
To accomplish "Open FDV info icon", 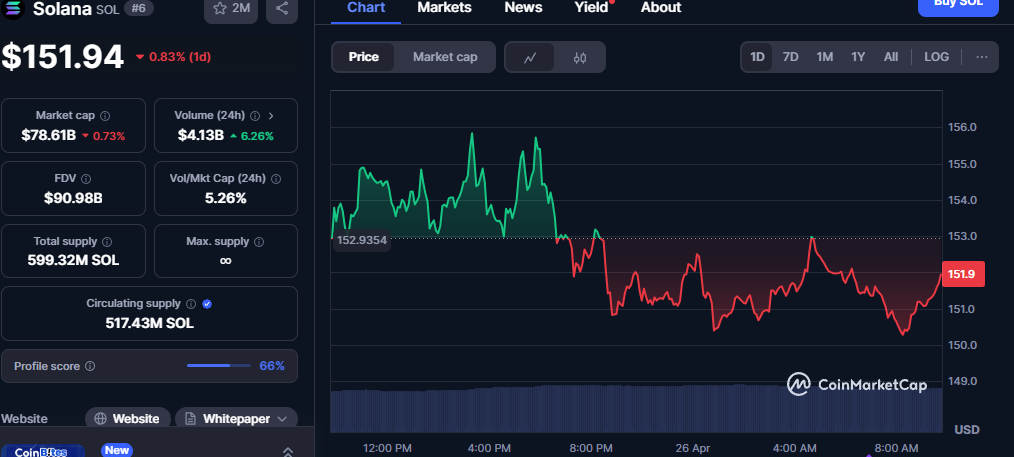I will click(86, 178).
